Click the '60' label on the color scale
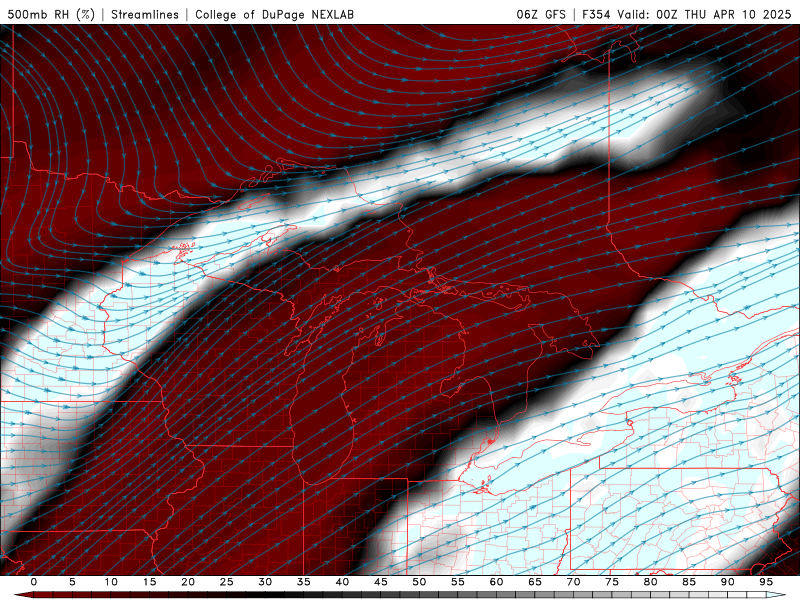 [x=496, y=582]
